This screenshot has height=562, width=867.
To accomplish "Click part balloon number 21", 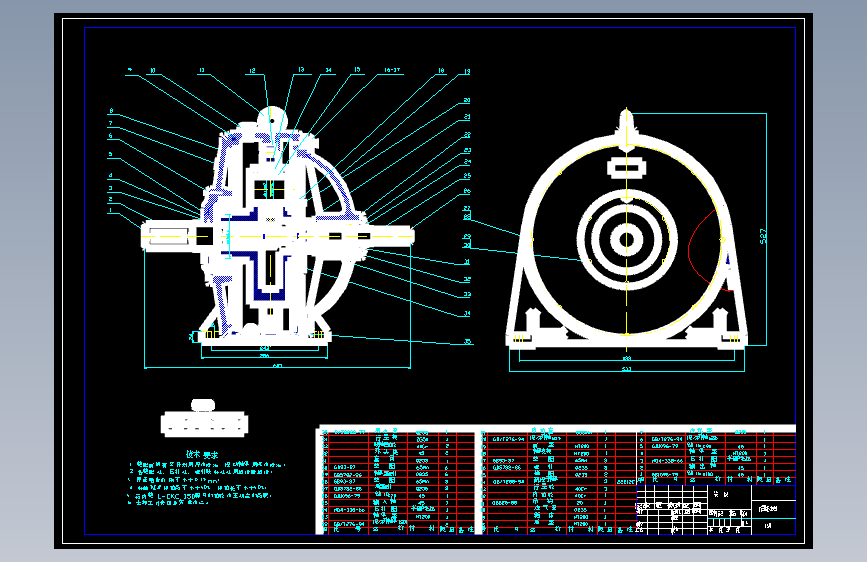I will coord(467,117).
